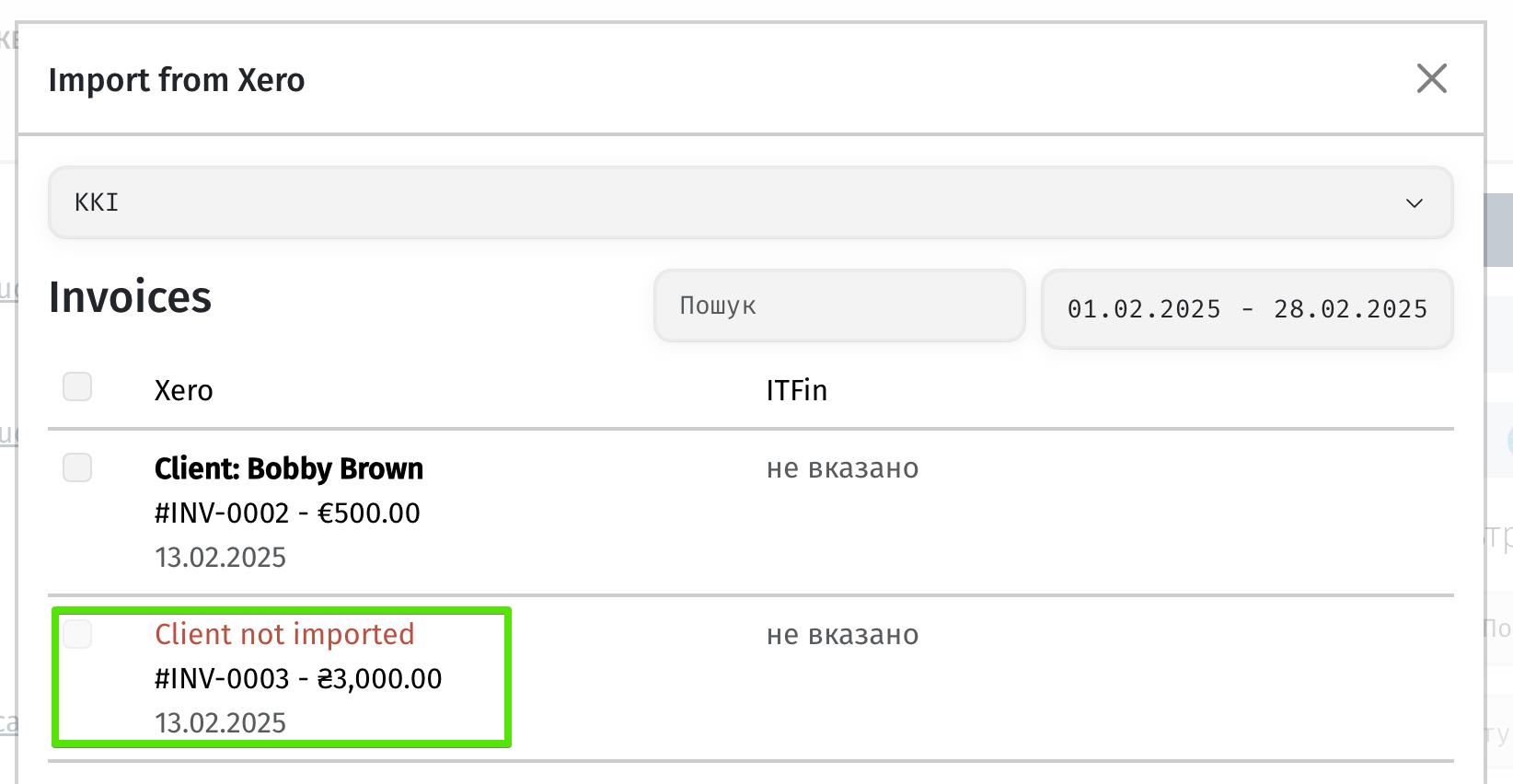
Task: Select Client: Bobby Brown row title
Action: click(x=288, y=468)
